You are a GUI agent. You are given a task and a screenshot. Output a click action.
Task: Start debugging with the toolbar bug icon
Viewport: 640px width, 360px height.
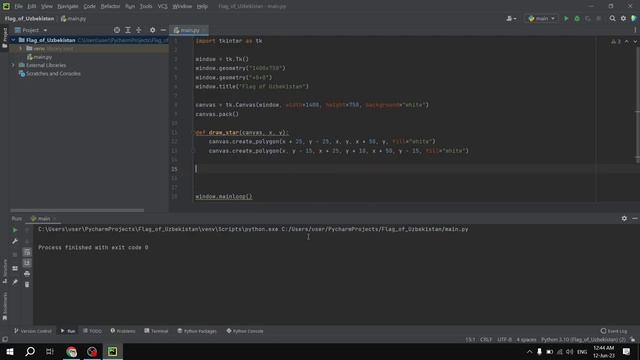coord(577,19)
